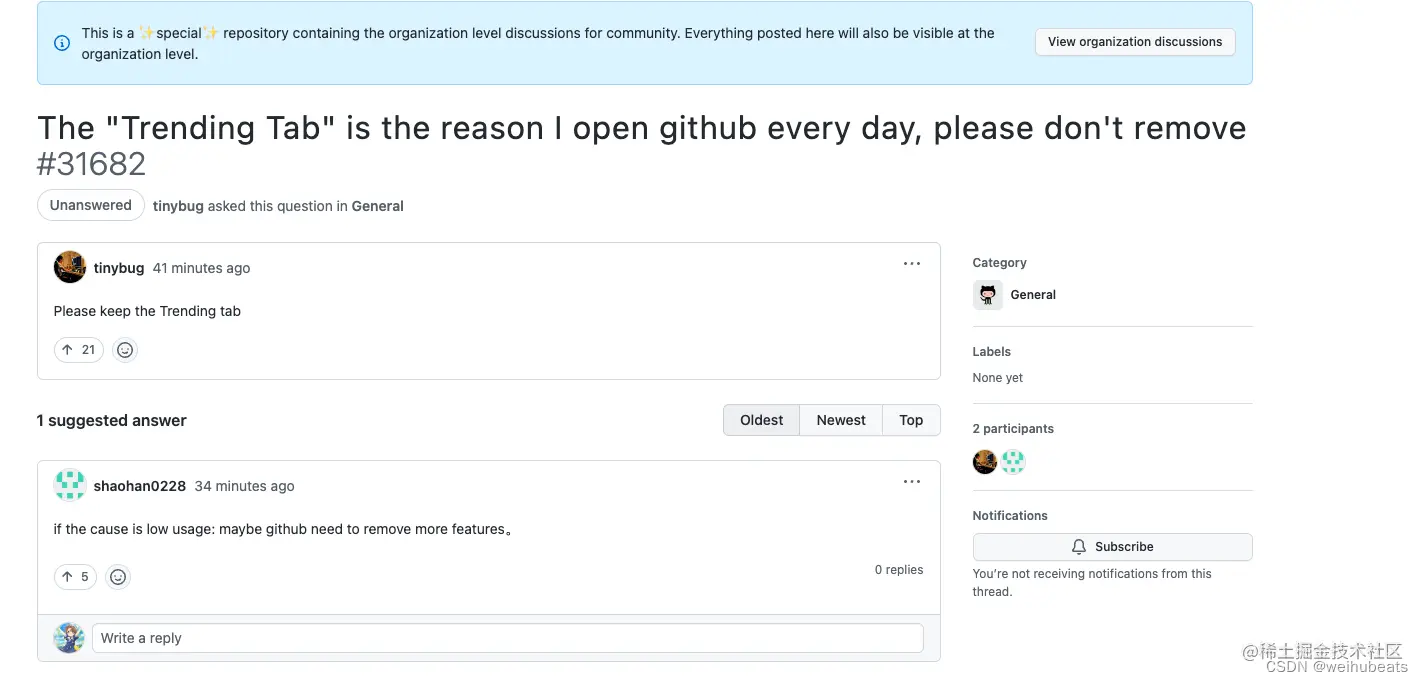Add emoji reaction to tinybug's post
This screenshot has height=682, width=1423.
(125, 350)
